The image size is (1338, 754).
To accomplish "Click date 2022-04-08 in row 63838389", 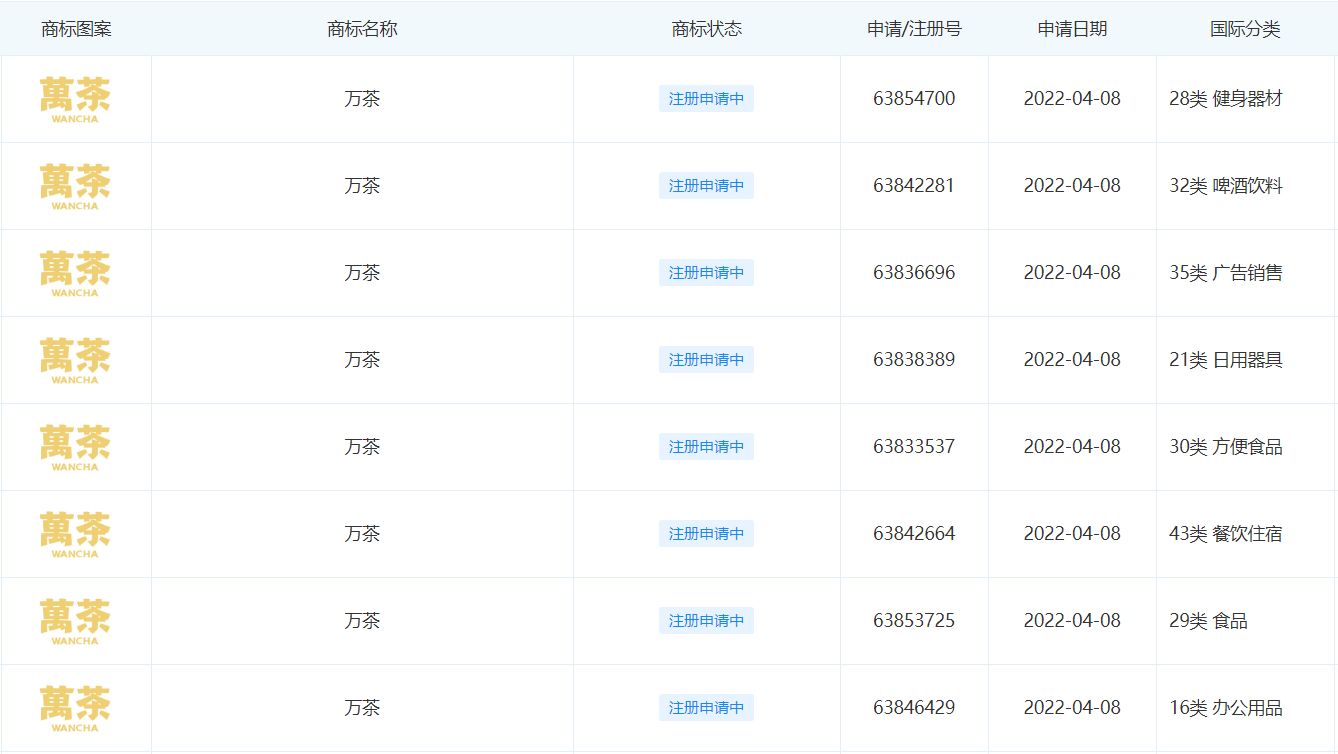I will (1072, 360).
